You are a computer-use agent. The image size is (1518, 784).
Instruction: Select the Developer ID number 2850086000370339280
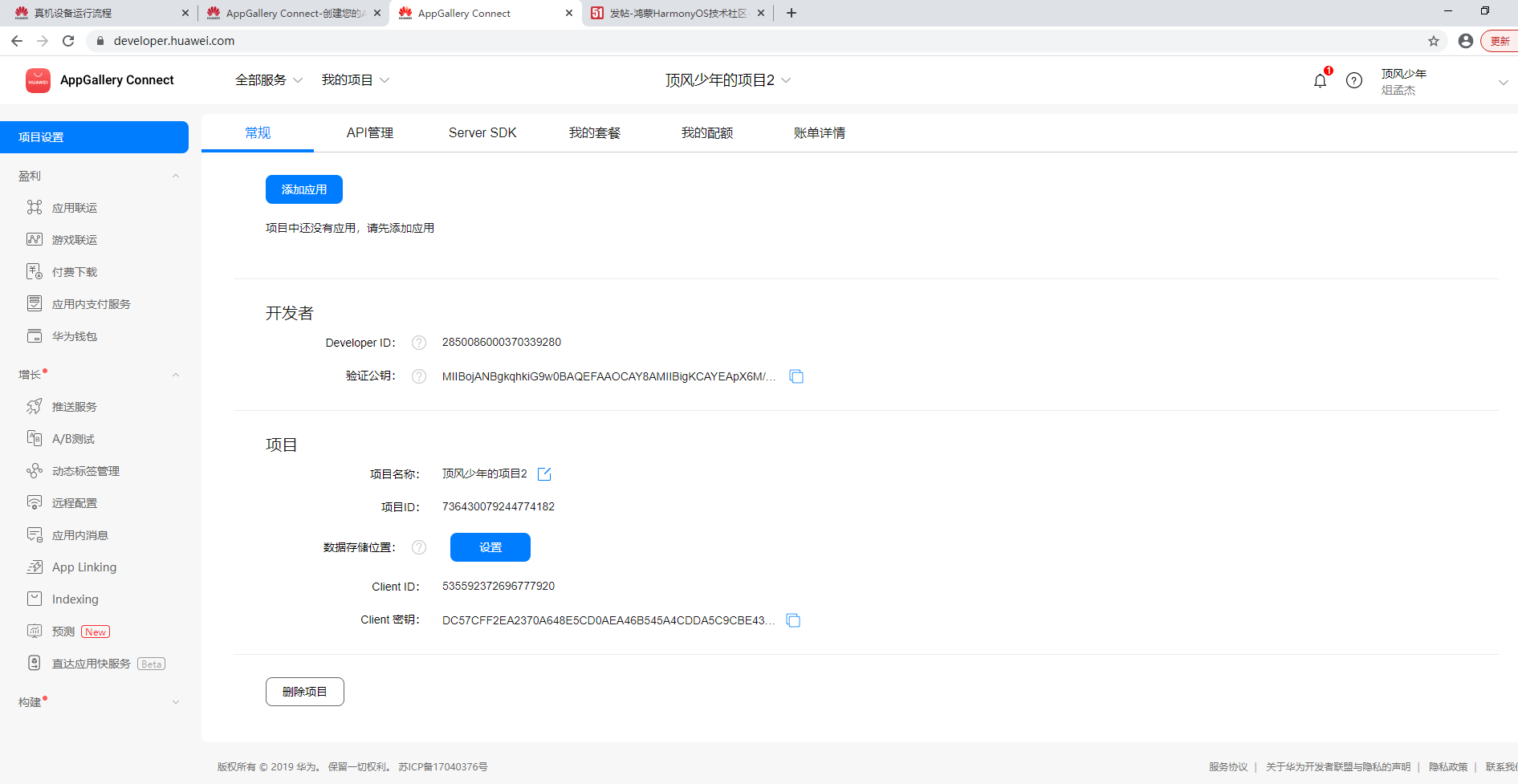(x=502, y=342)
